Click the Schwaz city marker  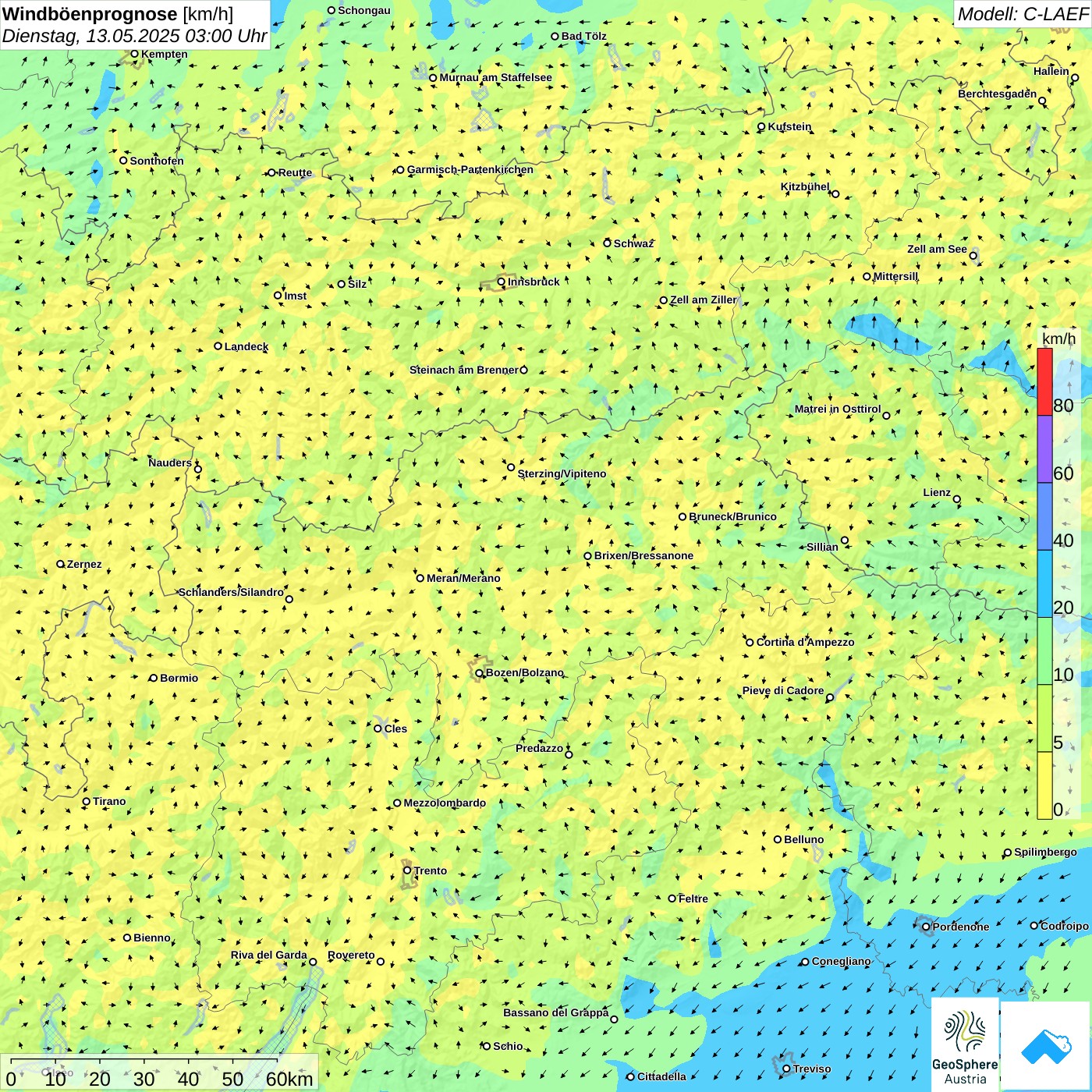[x=607, y=243]
